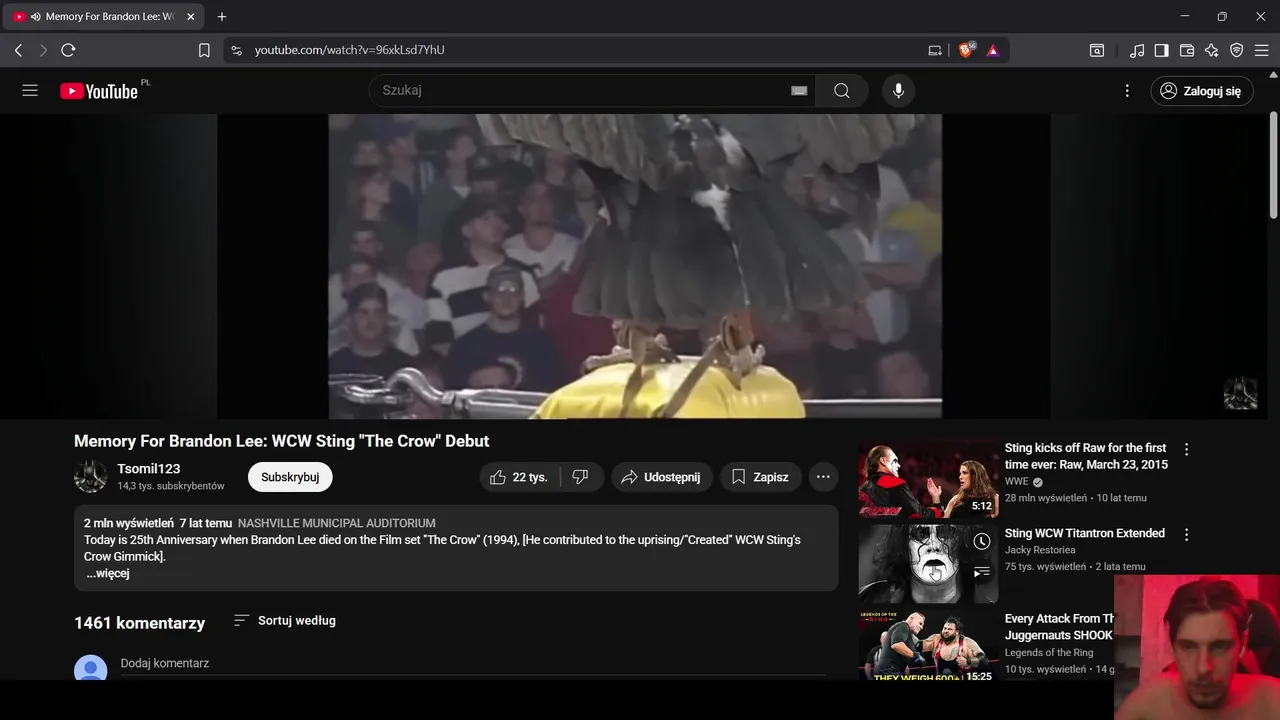
Task: Click the Zapisz save button
Action: pyautogui.click(x=760, y=477)
